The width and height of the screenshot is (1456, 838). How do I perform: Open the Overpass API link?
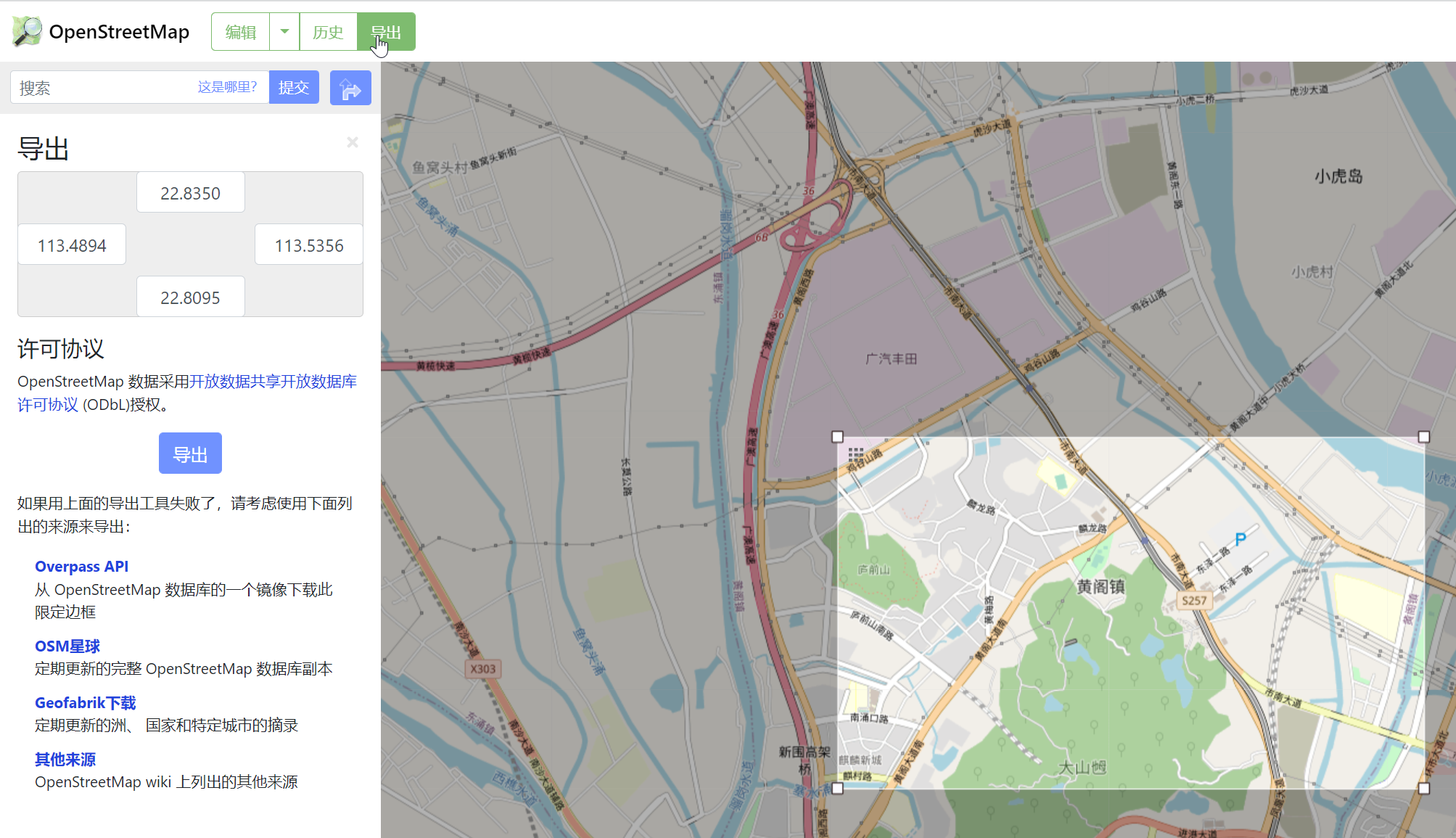coord(82,567)
